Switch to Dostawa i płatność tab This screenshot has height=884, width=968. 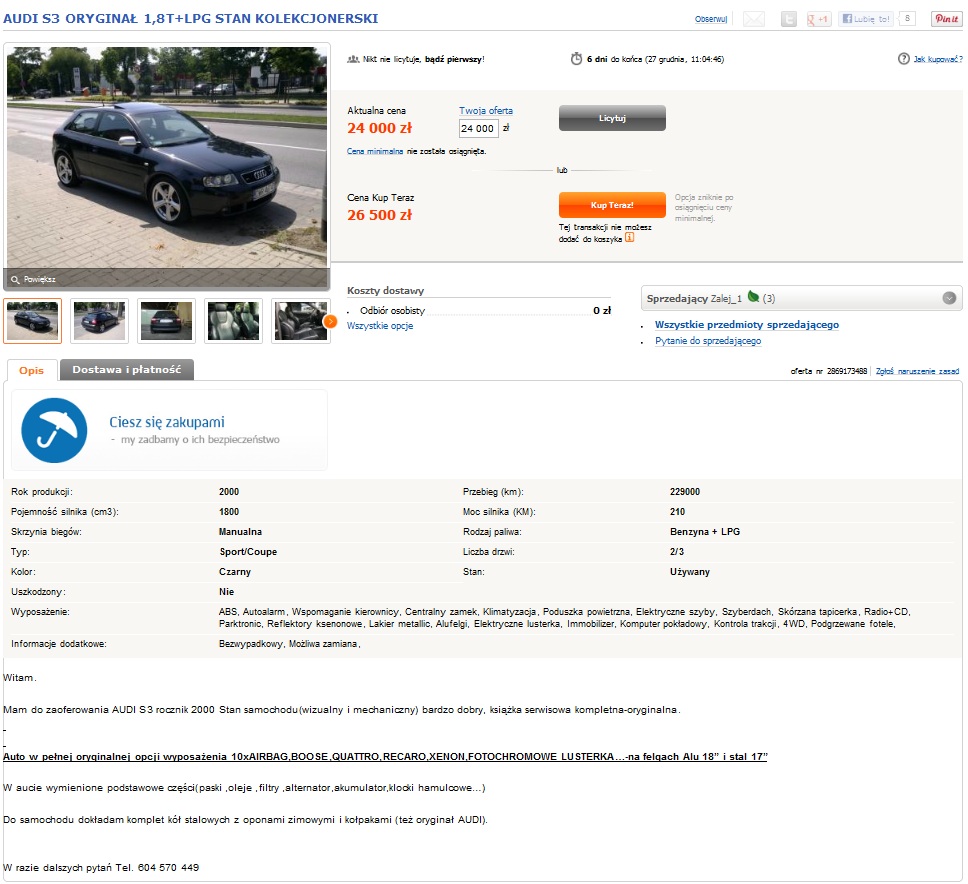click(127, 369)
